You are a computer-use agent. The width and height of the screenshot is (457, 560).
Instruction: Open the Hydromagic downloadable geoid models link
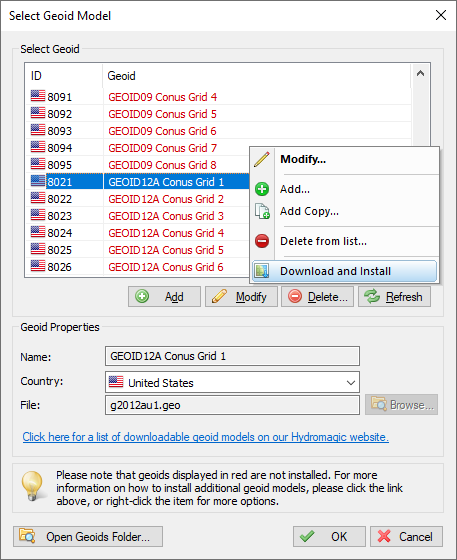click(x=206, y=437)
